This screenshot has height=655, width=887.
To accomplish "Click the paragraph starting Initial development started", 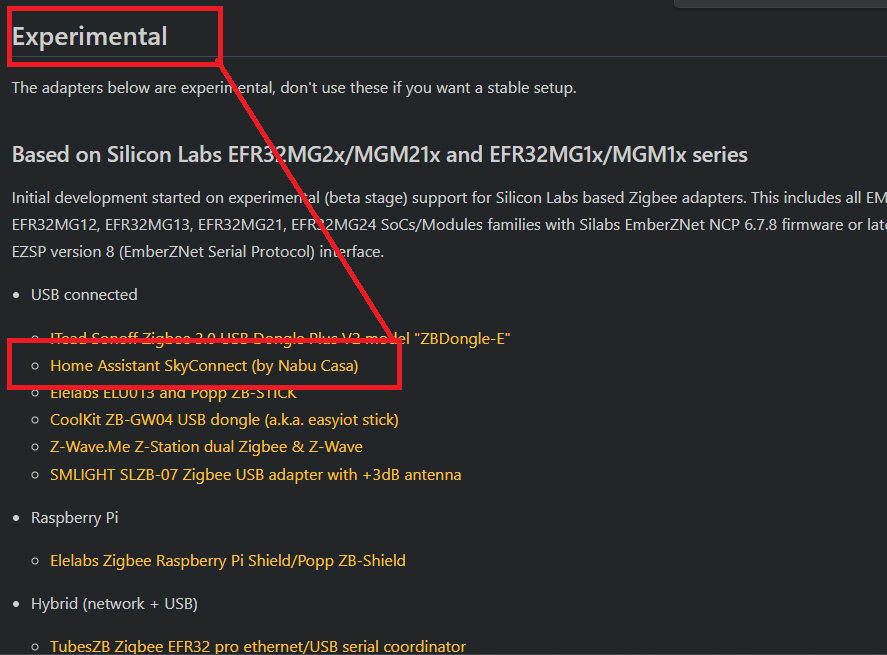I will (449, 225).
